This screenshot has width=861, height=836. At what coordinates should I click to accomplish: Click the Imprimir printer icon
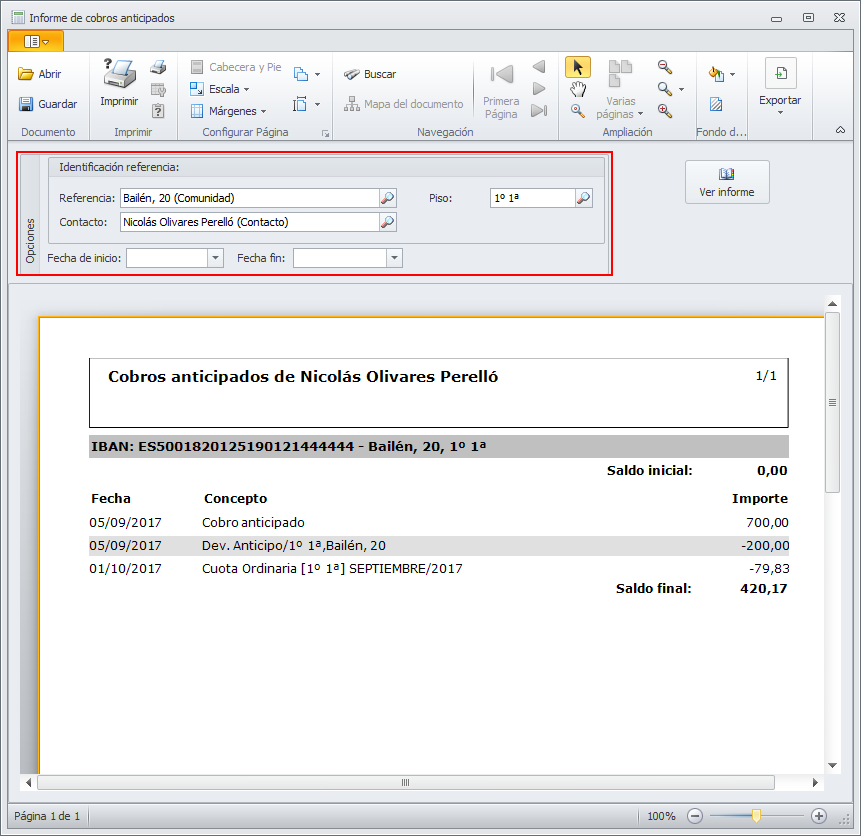(x=119, y=74)
